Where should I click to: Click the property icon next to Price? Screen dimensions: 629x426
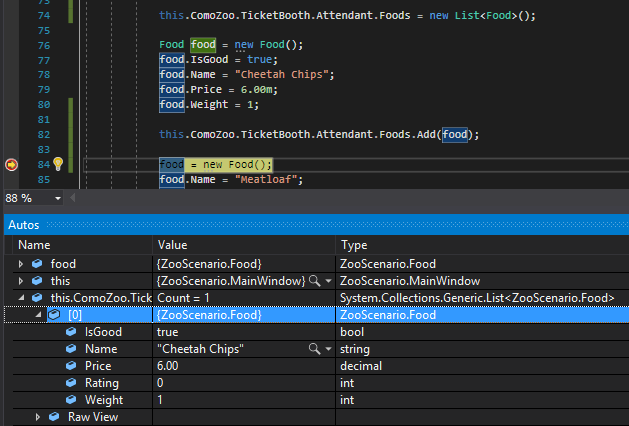pyautogui.click(x=71, y=366)
